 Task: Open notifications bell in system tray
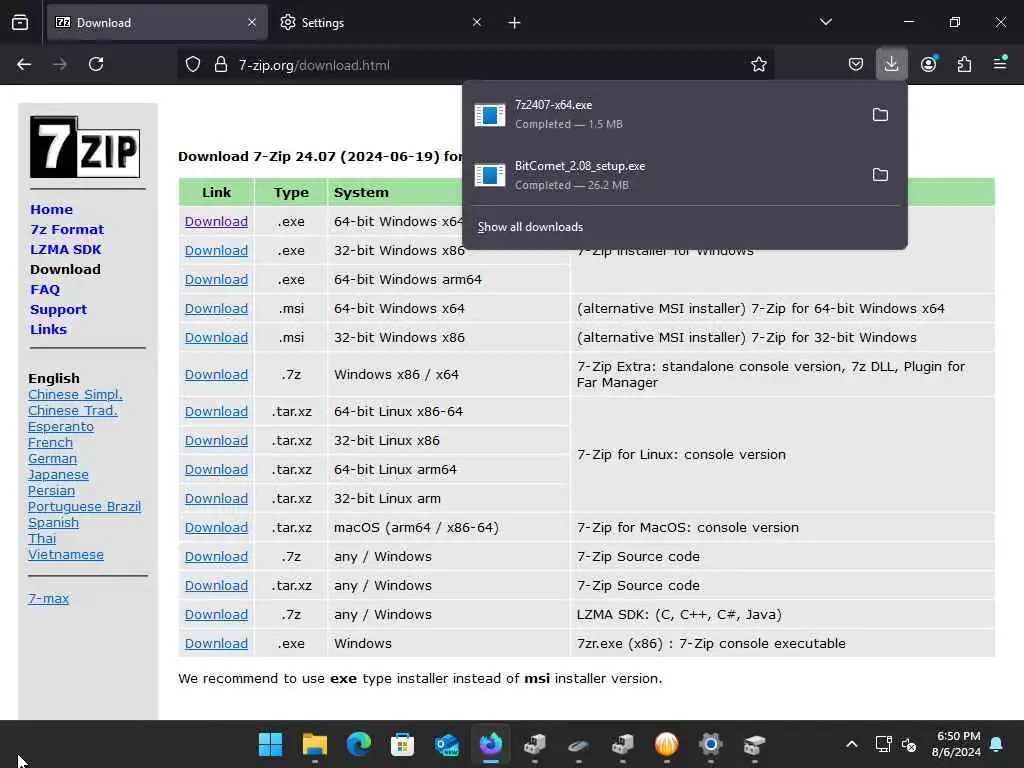point(997,744)
